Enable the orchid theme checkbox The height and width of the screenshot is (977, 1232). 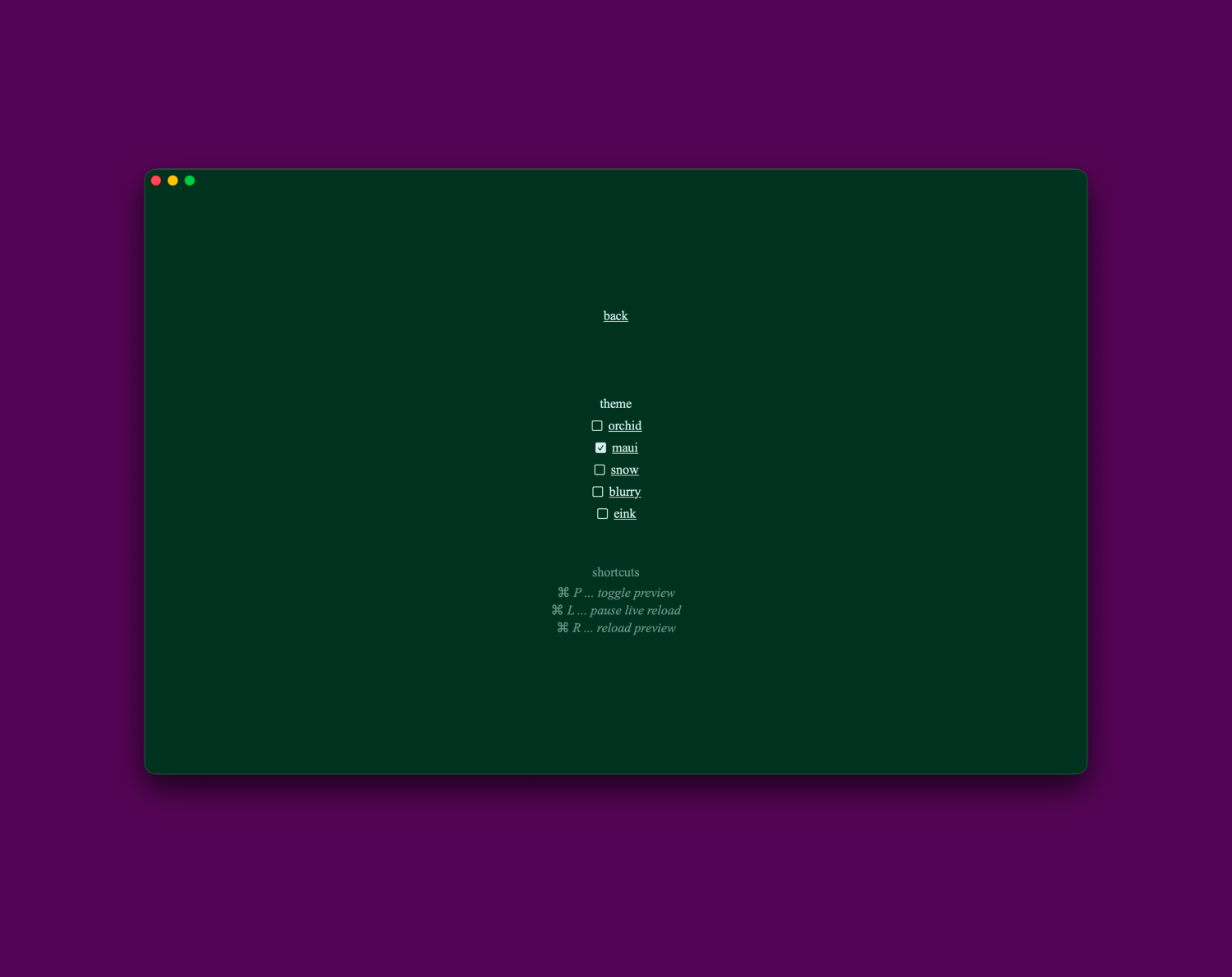click(x=597, y=426)
